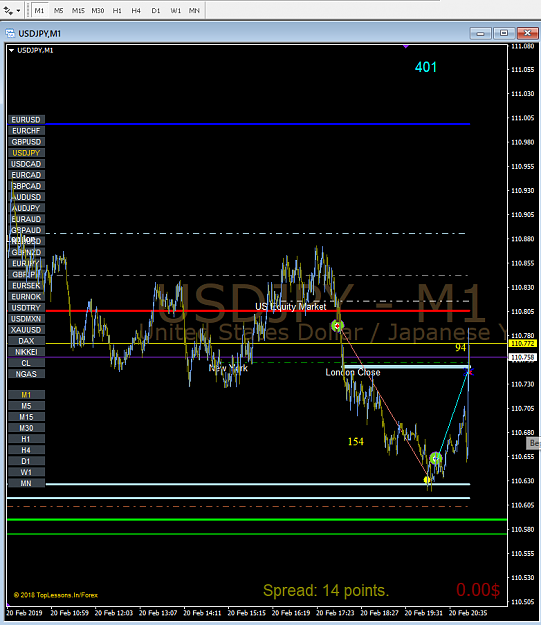Switch chart to AUDUSD symbol button

click(26, 197)
